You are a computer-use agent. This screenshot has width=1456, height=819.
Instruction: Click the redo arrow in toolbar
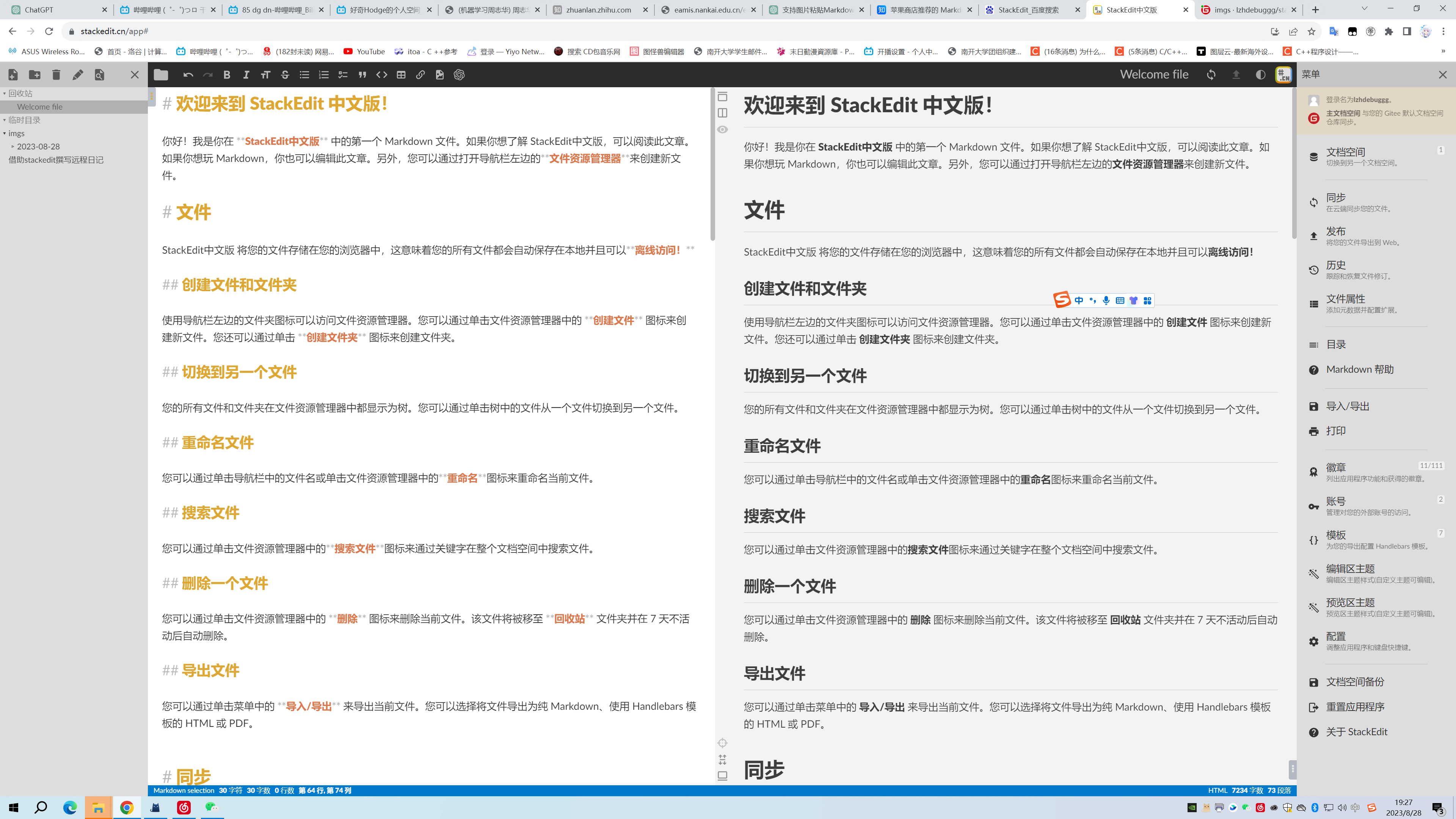click(207, 75)
